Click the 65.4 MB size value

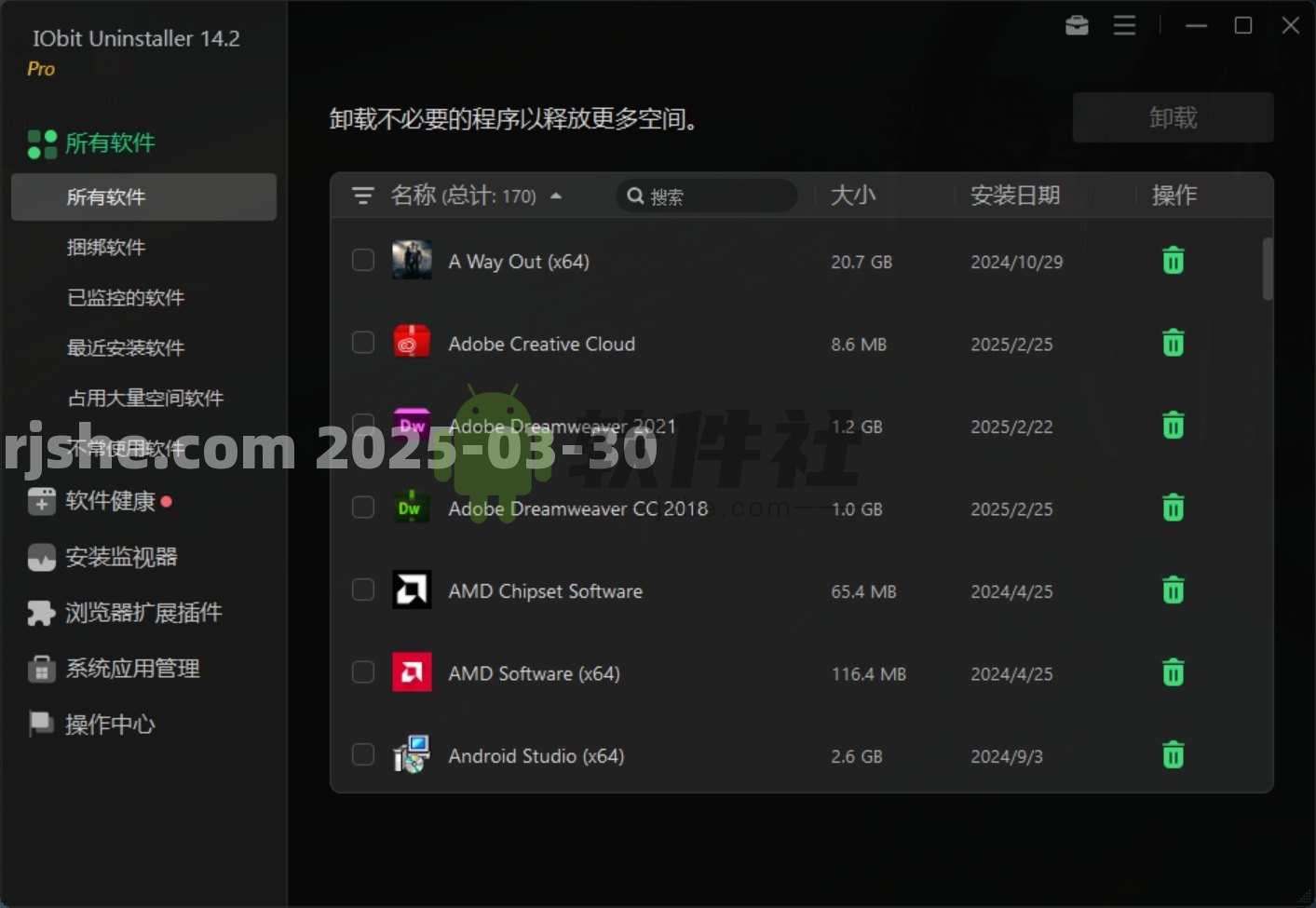click(863, 592)
